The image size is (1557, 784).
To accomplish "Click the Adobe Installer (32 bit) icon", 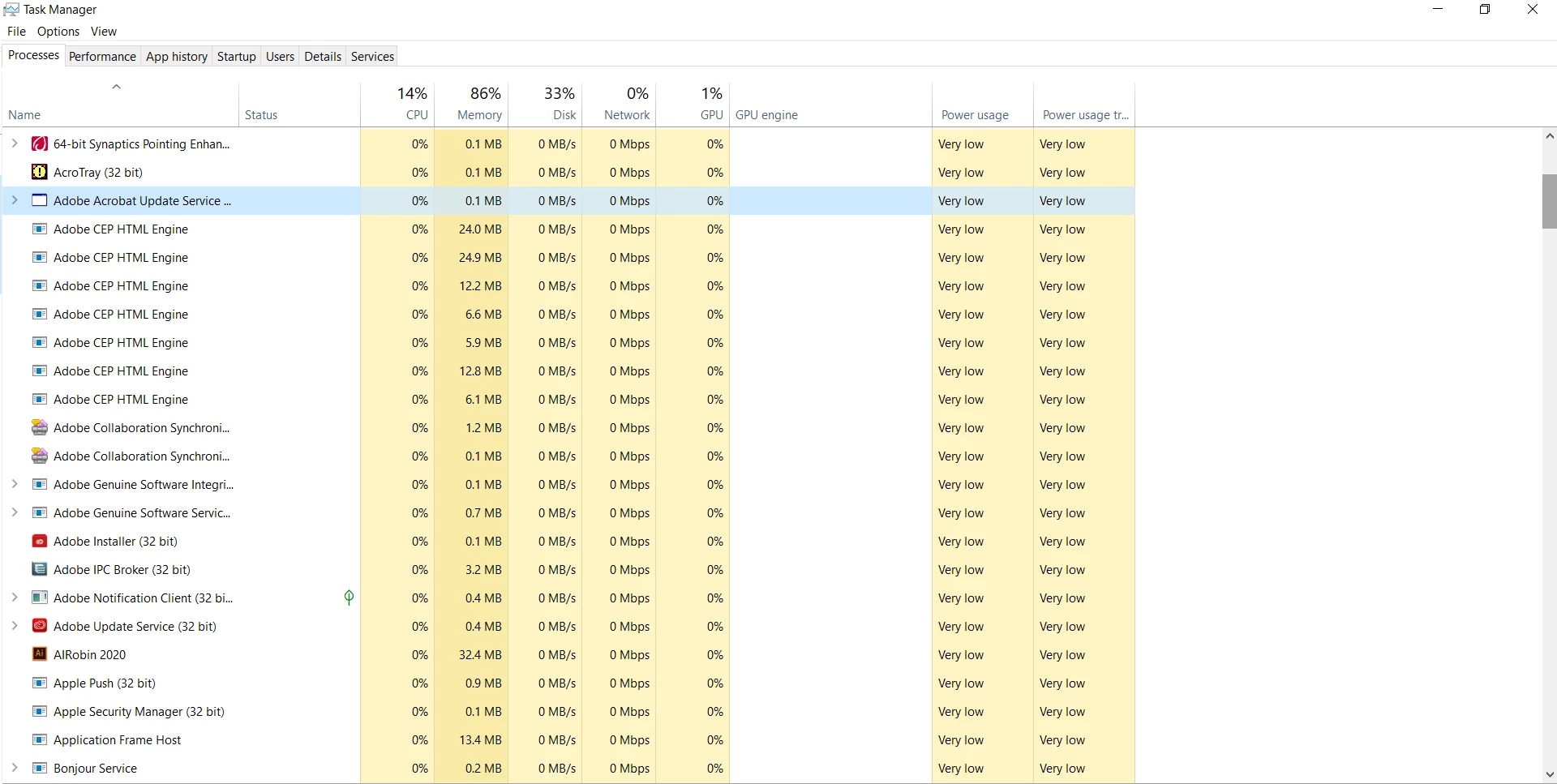I will tap(39, 542).
